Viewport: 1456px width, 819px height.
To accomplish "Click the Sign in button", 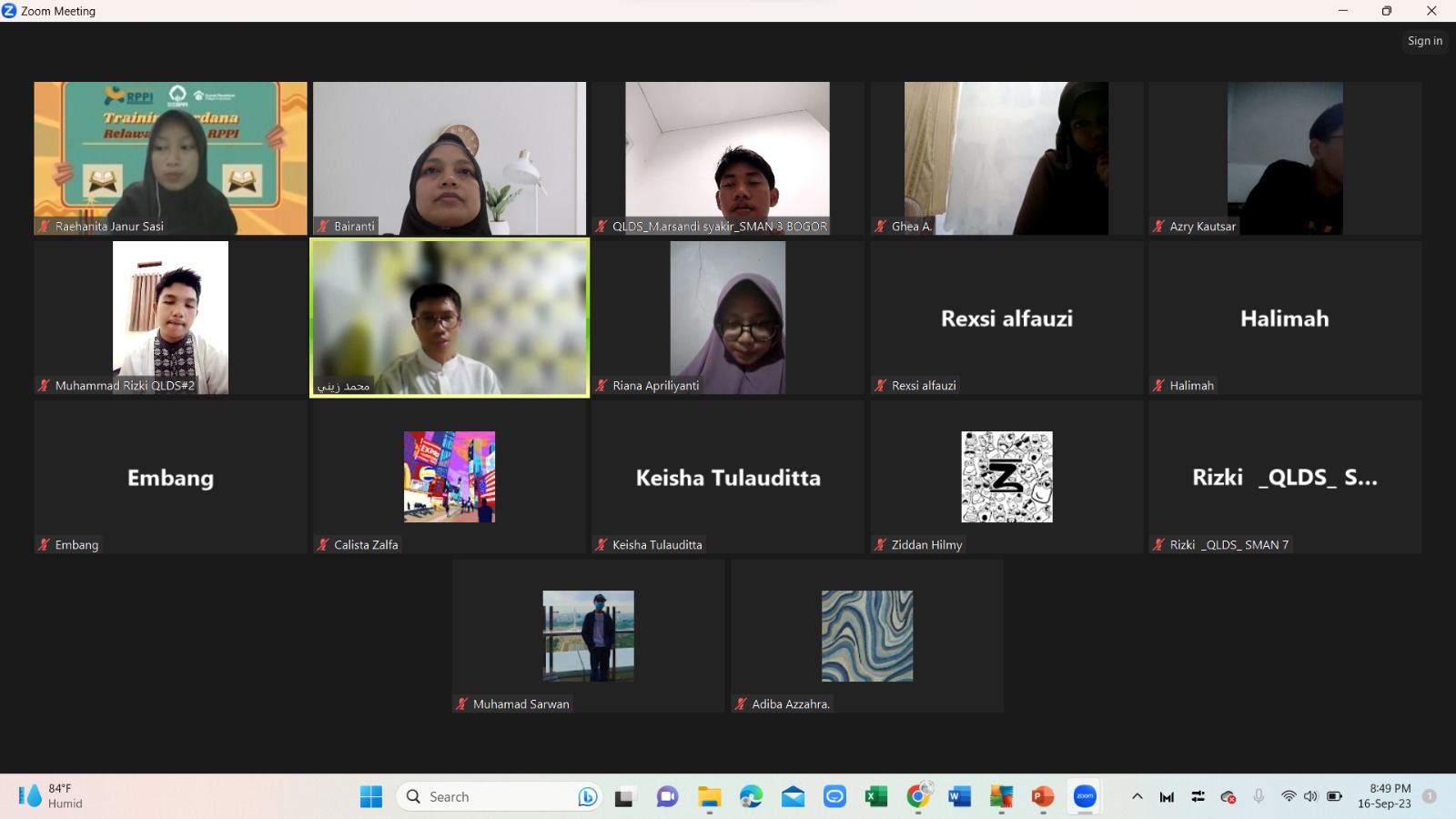I will click(x=1424, y=41).
